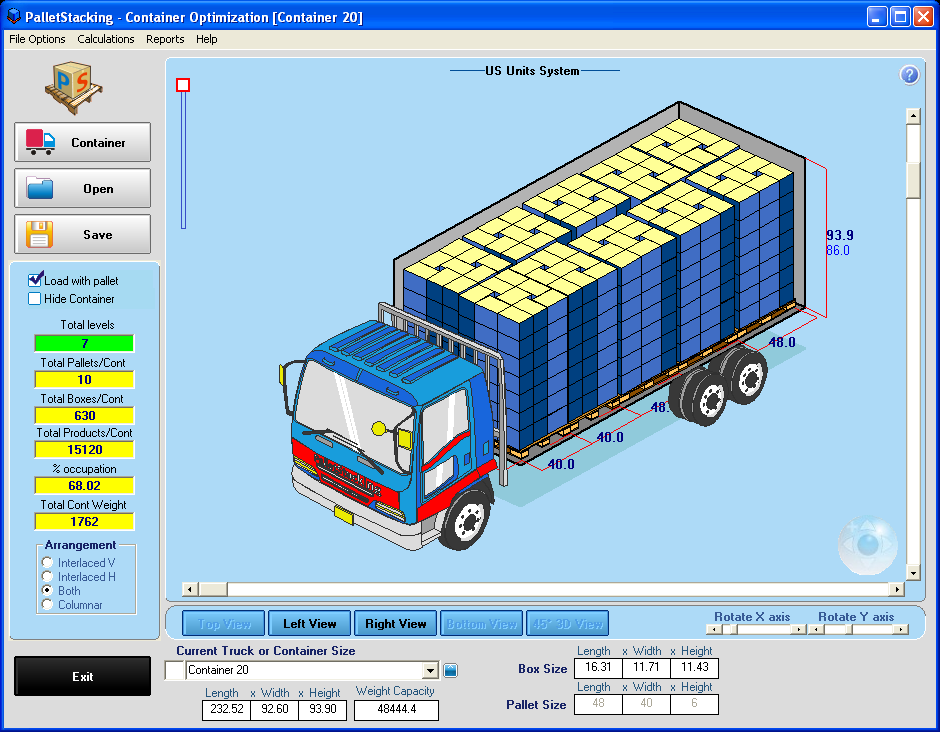The image size is (940, 732).
Task: Click the Total levels value 7
Action: [x=85, y=344]
